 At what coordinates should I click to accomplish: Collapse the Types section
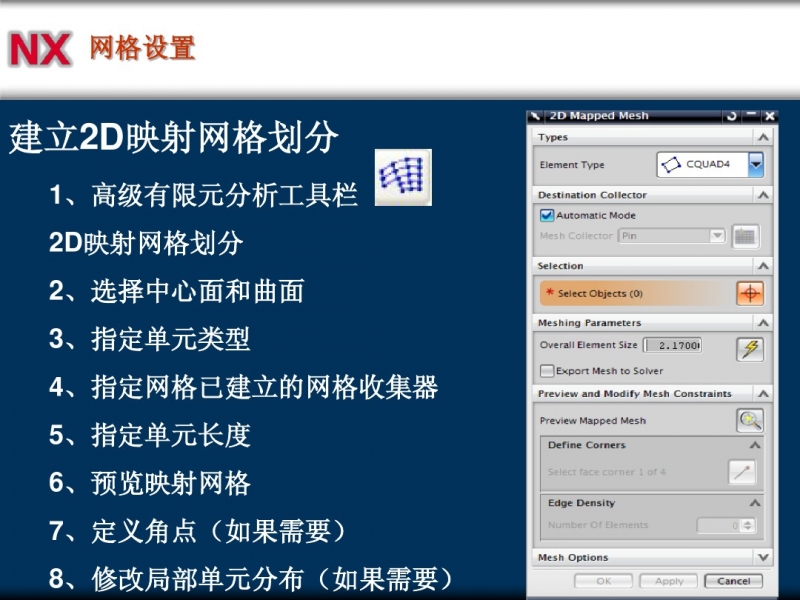763,137
